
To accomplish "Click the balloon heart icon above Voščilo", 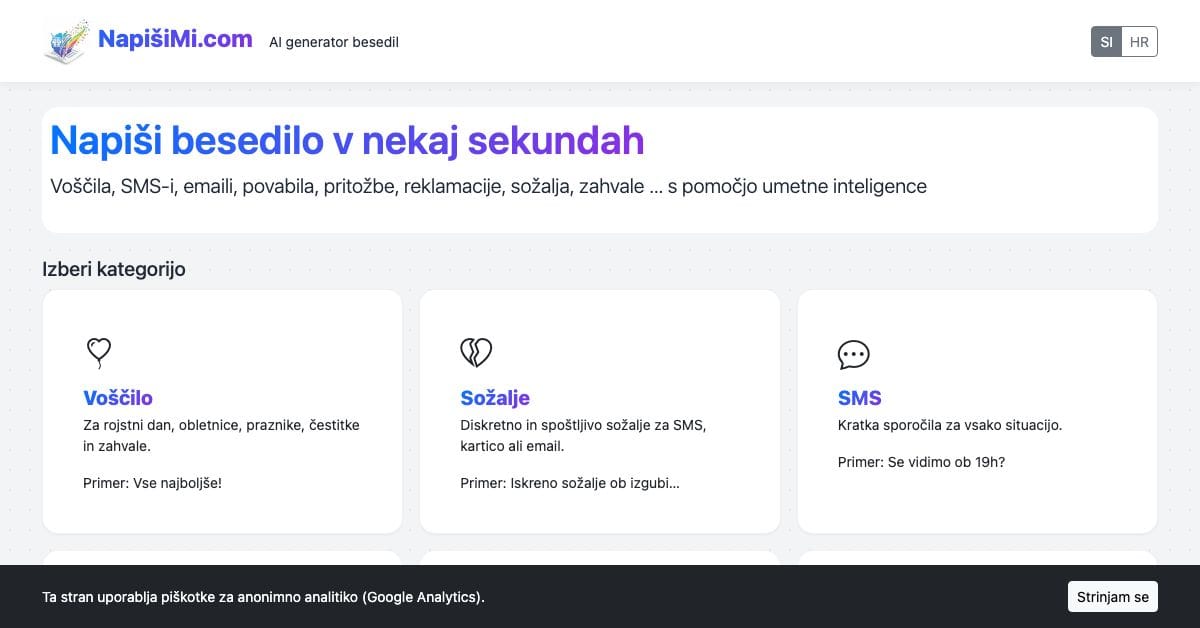I will click(x=98, y=352).
